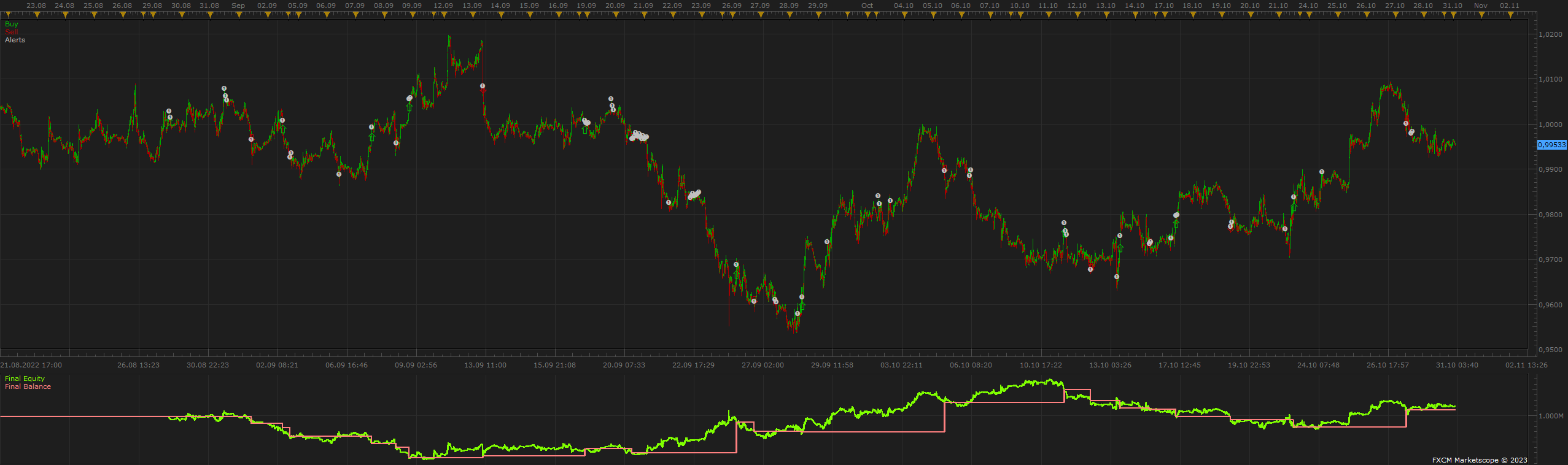This screenshot has width=1568, height=465.
Task: Click the yellow day marker under 13.09
Action: pyautogui.click(x=472, y=15)
